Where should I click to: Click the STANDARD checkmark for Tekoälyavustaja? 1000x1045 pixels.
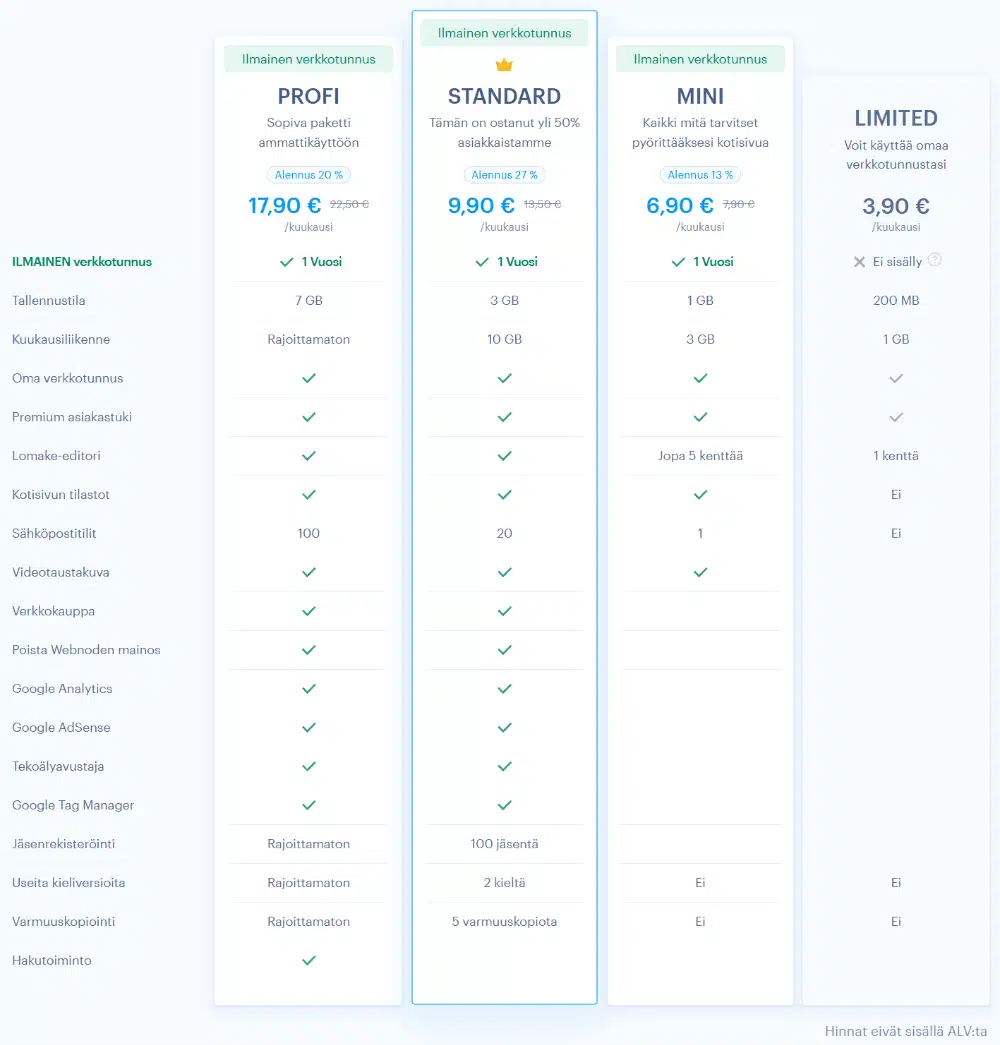coord(504,766)
